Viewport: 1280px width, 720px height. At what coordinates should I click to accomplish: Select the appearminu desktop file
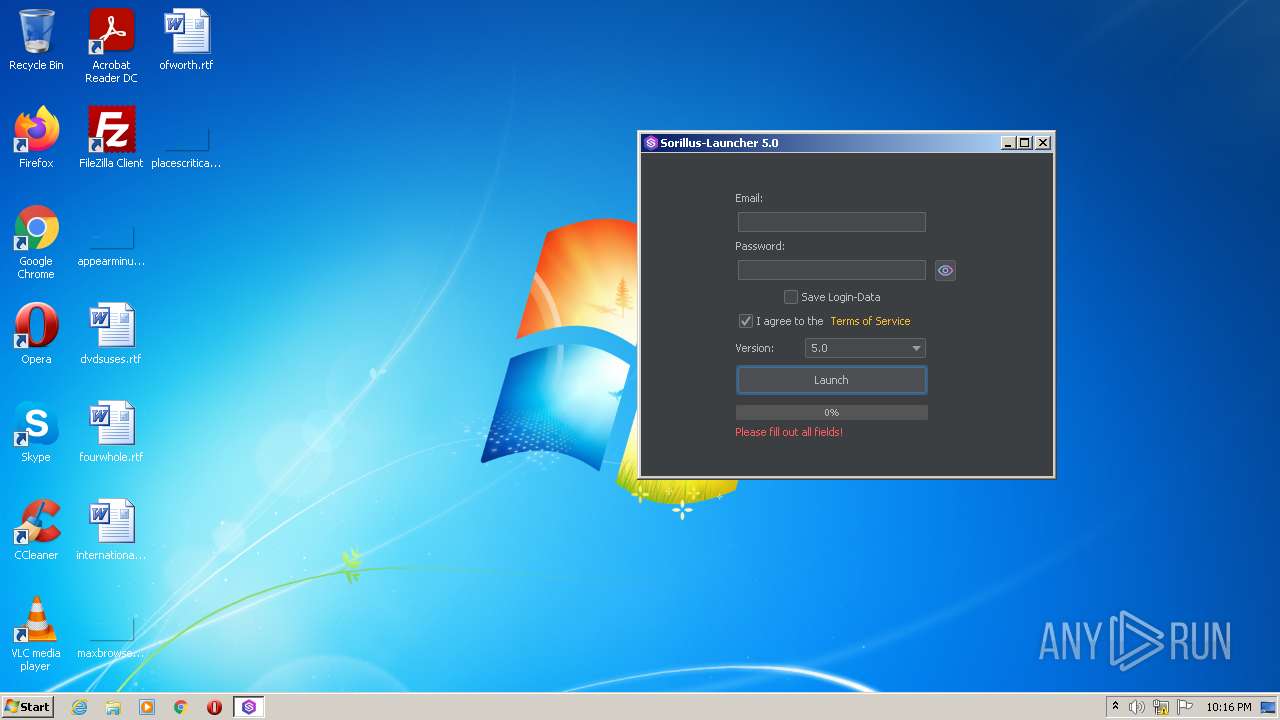[111, 245]
